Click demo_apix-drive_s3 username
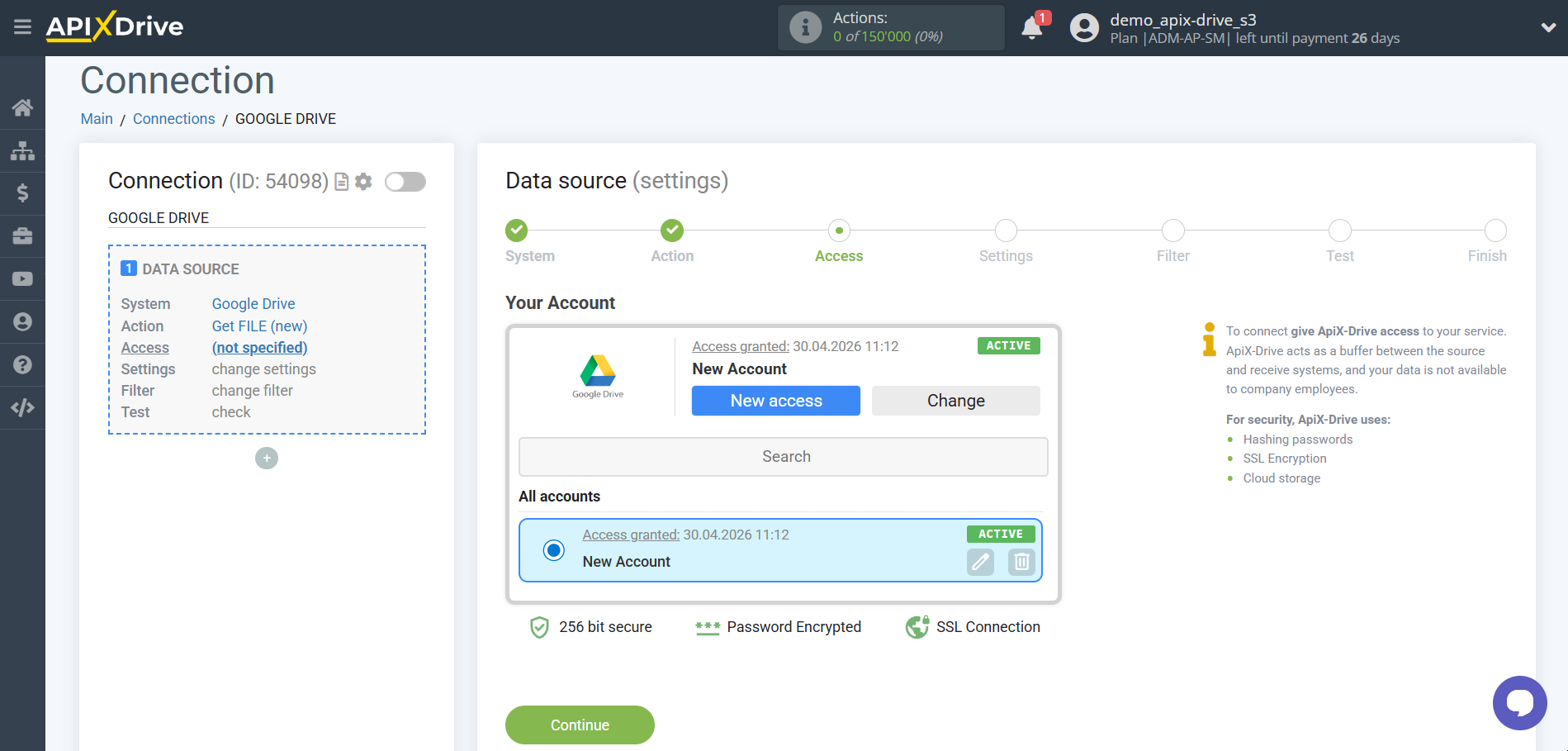Viewport: 1568px width, 751px height. tap(1182, 20)
